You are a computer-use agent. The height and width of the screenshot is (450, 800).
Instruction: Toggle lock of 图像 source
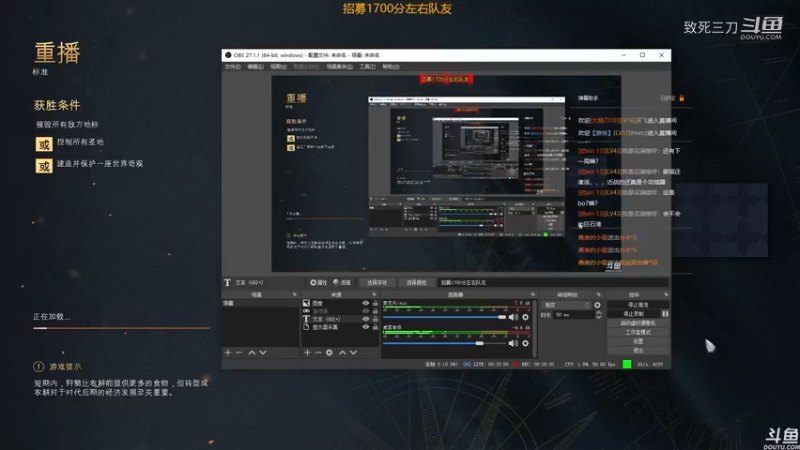[x=375, y=303]
